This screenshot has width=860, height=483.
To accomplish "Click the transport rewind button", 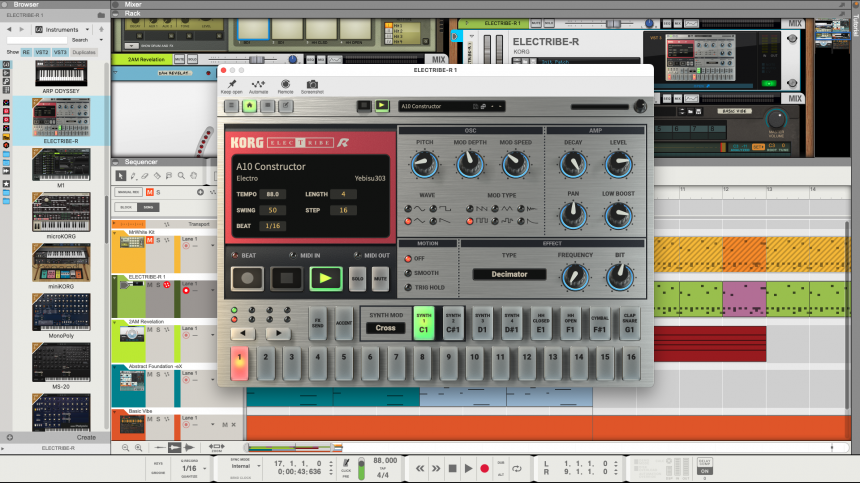I will tap(420, 469).
